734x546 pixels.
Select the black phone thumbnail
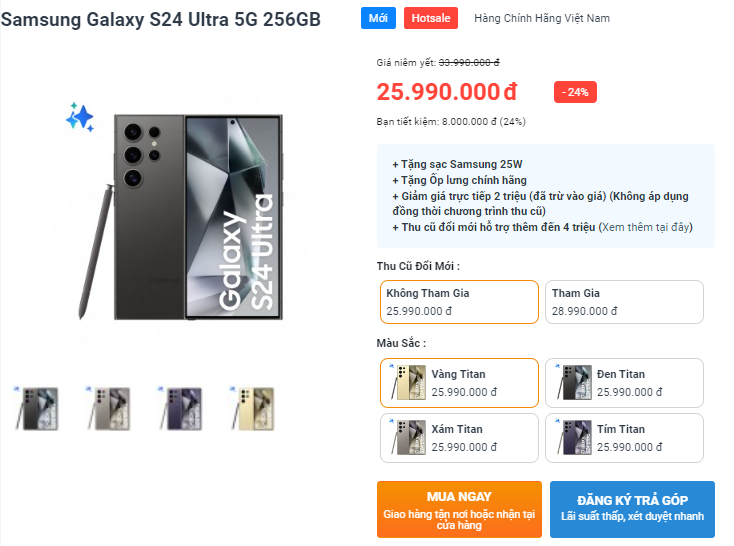point(38,408)
